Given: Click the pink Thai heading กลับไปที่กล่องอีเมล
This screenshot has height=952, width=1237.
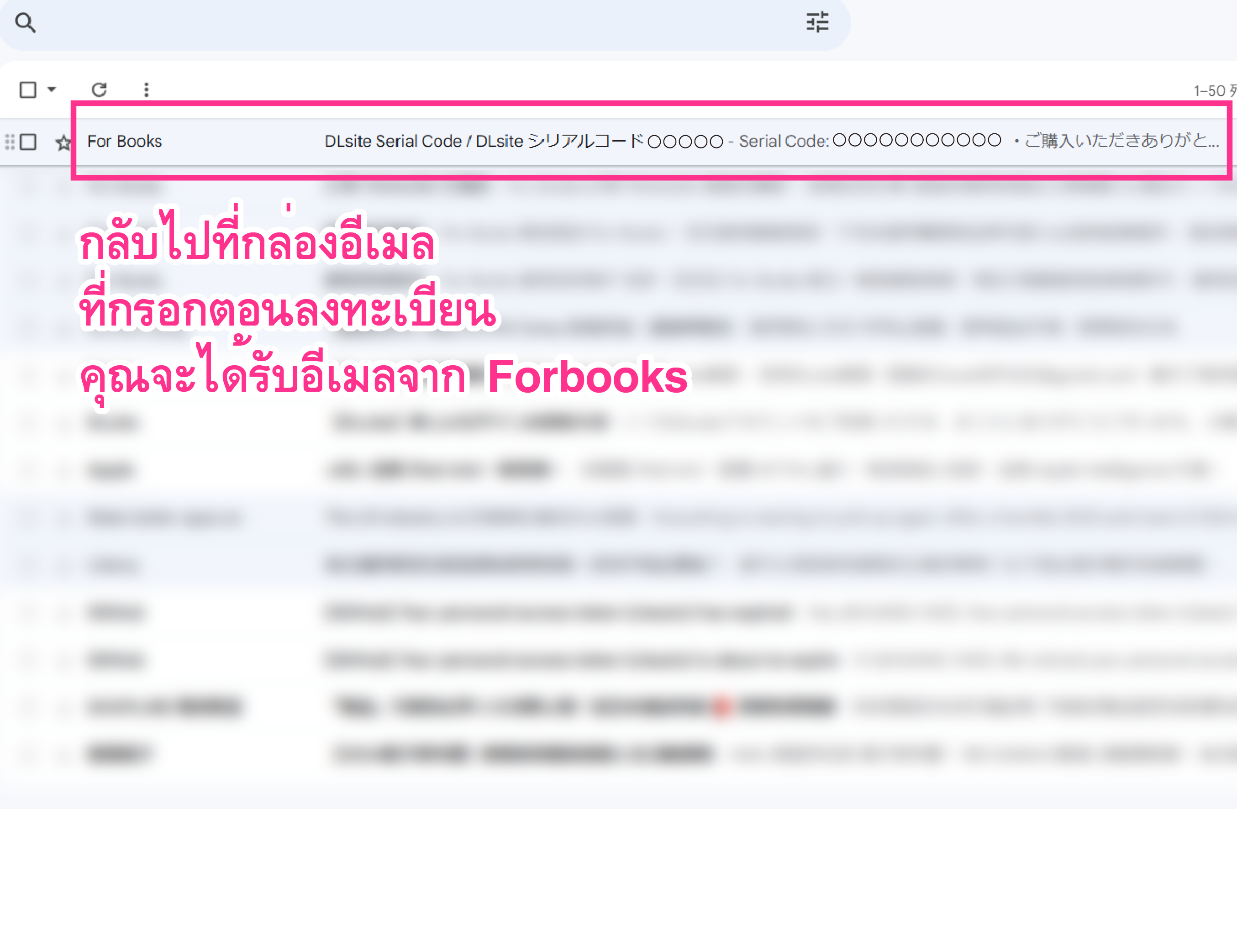Looking at the screenshot, I should (257, 245).
